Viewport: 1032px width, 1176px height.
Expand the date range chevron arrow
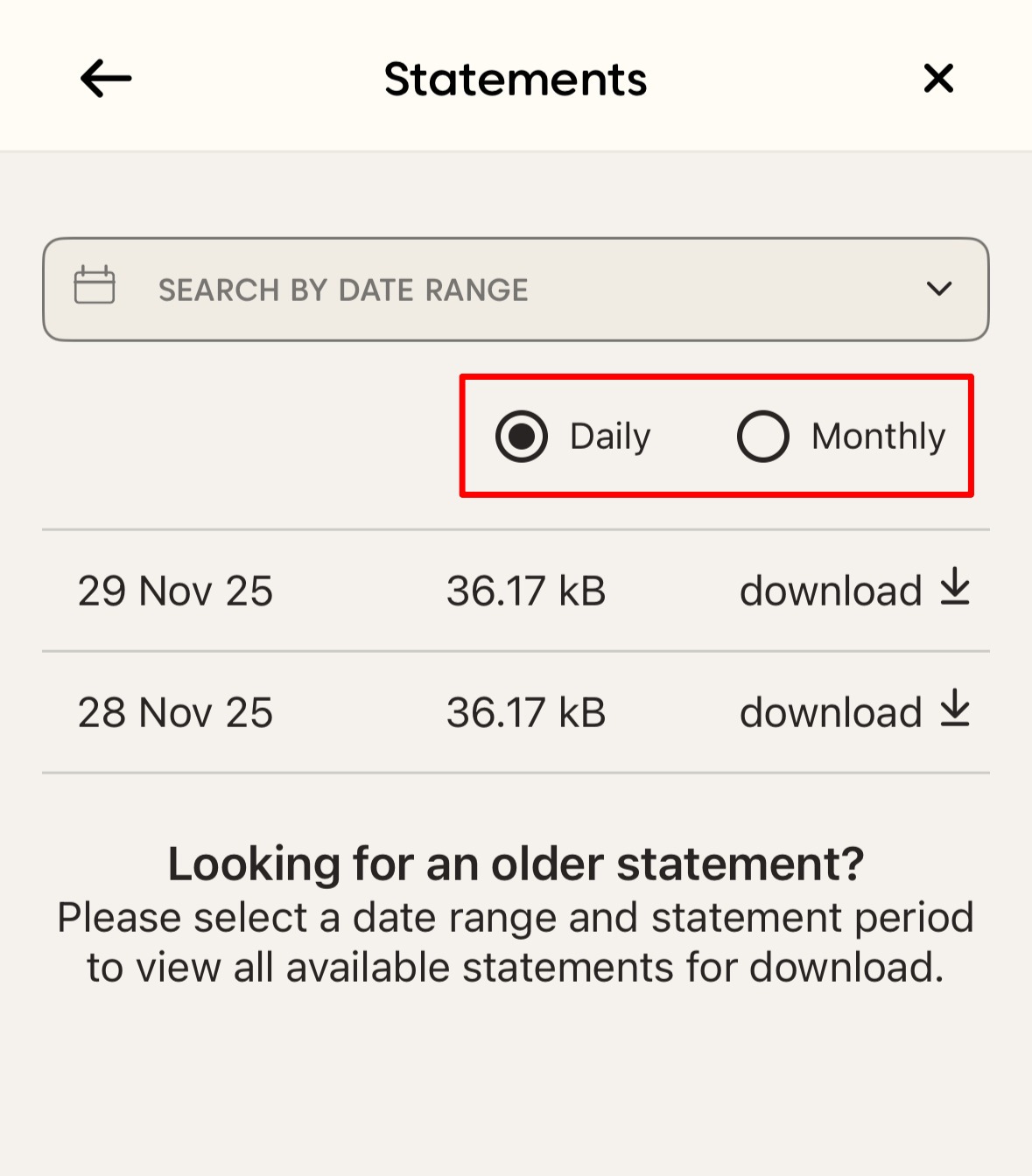[x=939, y=289]
